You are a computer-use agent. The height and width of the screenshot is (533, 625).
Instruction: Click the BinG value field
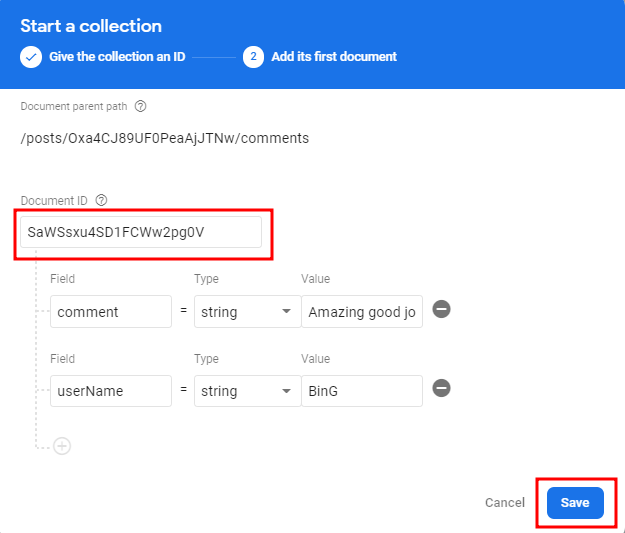pyautogui.click(x=362, y=391)
